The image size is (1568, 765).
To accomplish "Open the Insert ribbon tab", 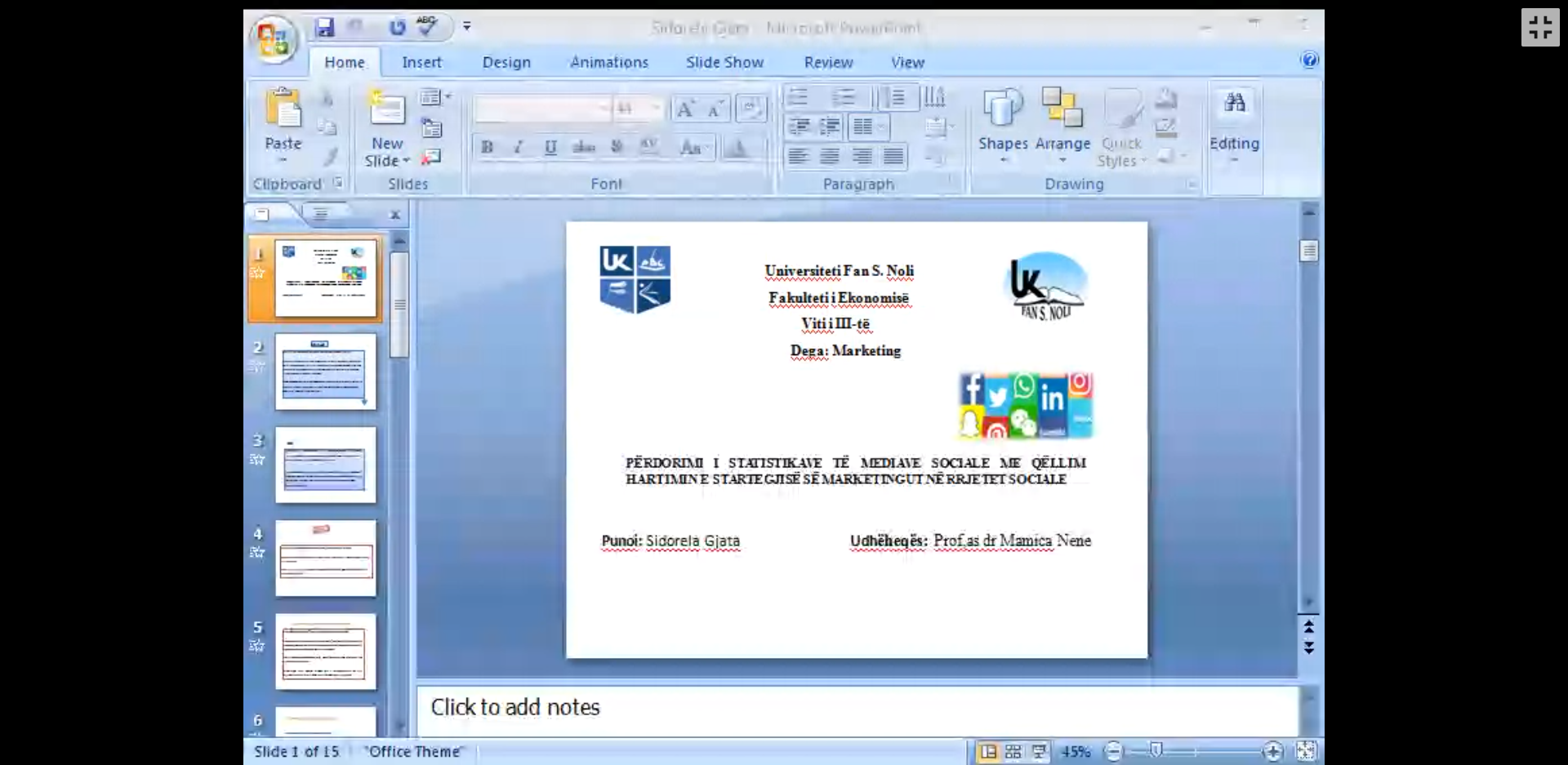I will click(x=421, y=62).
